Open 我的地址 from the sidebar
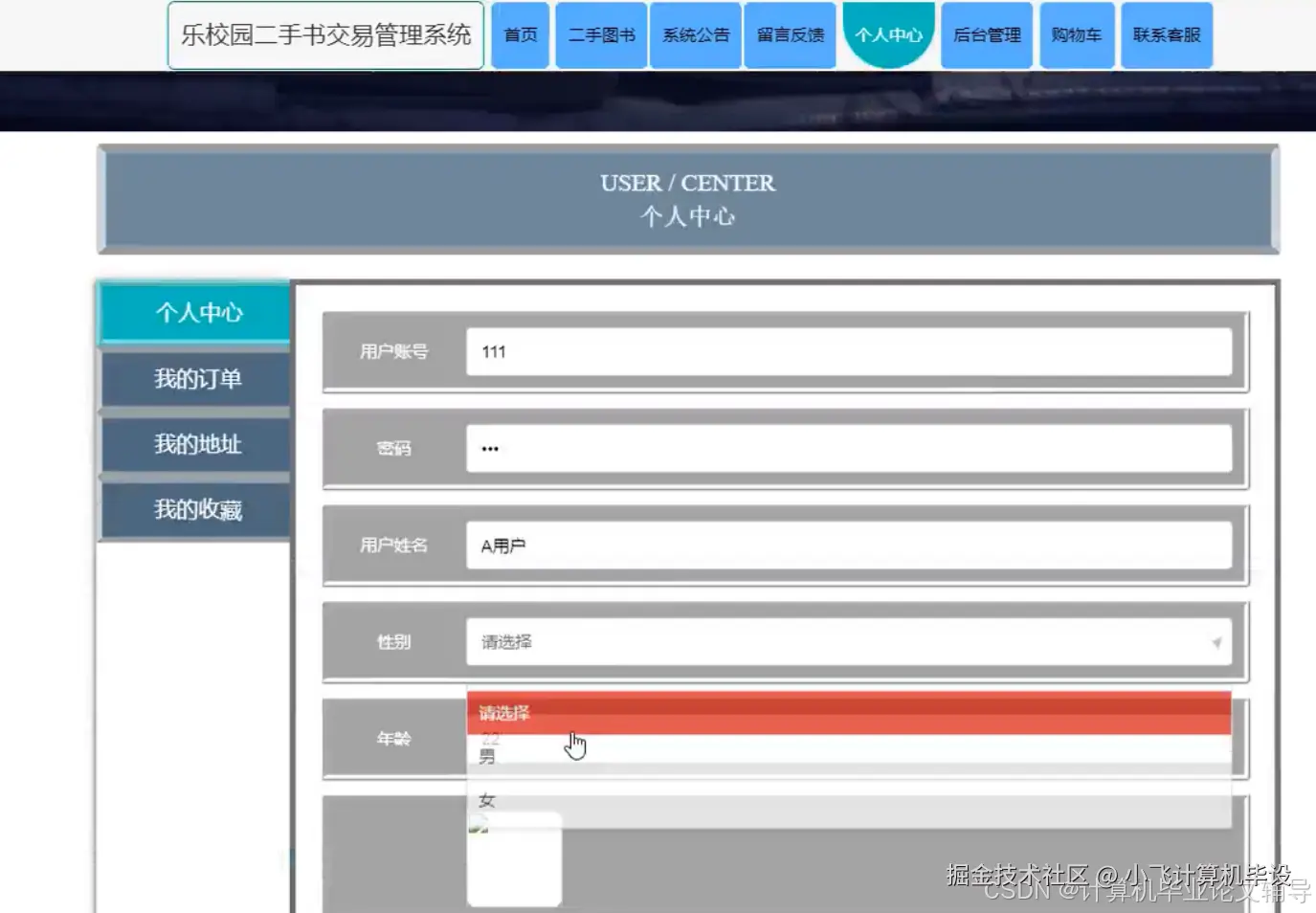This screenshot has height=913, width=1316. click(196, 444)
